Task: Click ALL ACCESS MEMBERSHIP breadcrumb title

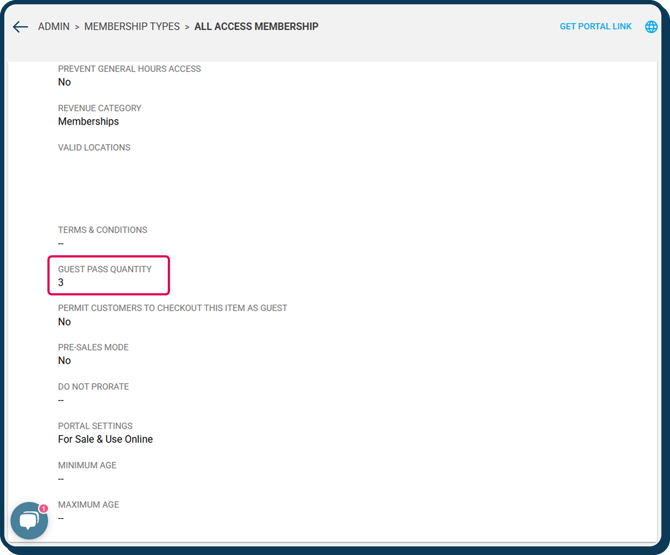Action: coord(256,27)
